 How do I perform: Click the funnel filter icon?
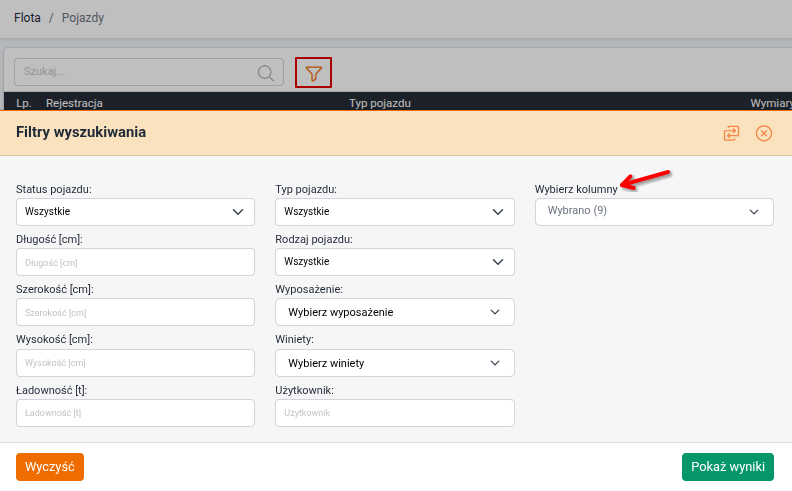(314, 73)
